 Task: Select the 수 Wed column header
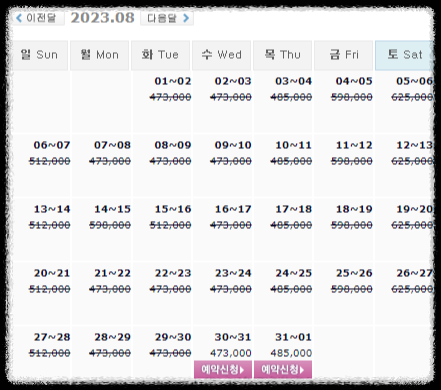(221, 55)
